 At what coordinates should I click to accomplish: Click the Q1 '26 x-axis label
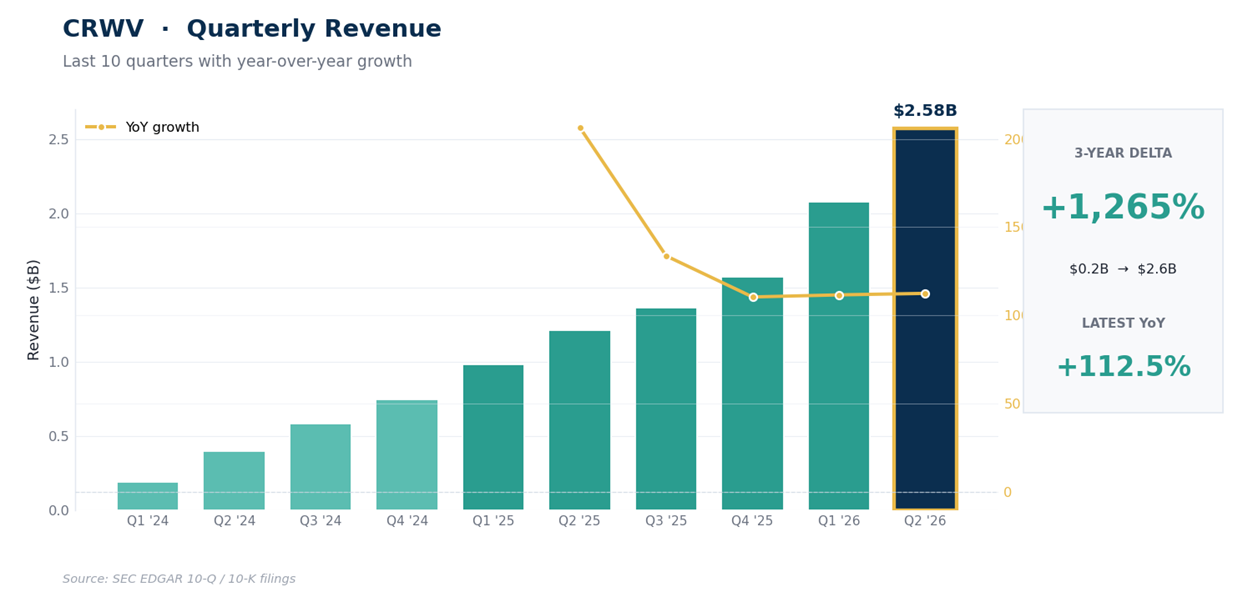839,521
